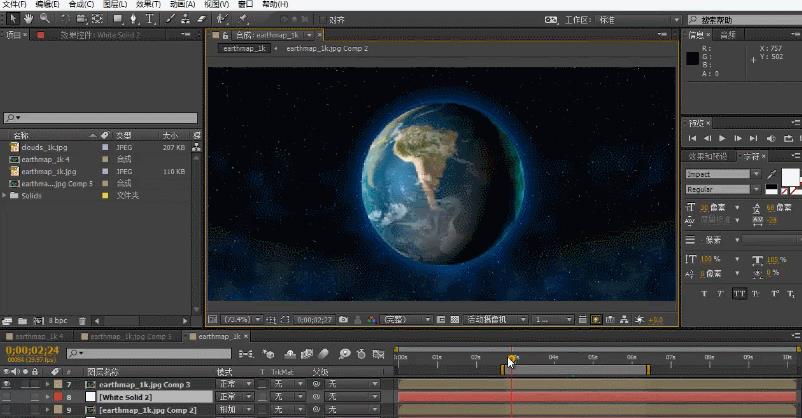This screenshot has width=802, height=418.
Task: Open the 合成(C) menu
Action: (x=81, y=4)
